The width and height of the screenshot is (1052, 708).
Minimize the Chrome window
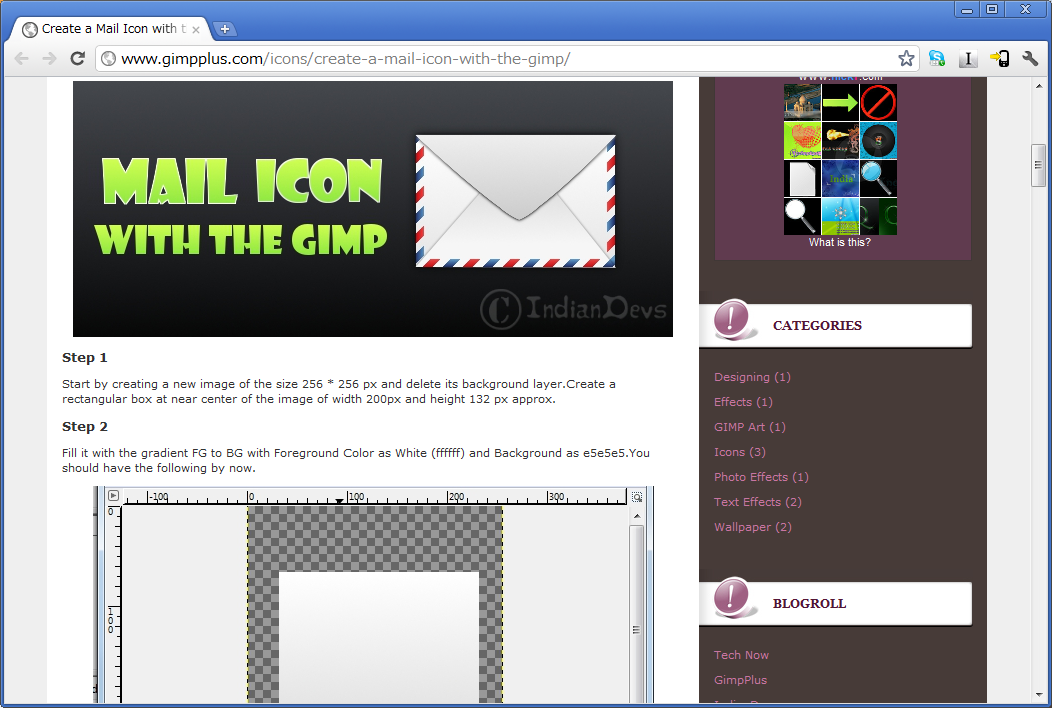pos(967,9)
